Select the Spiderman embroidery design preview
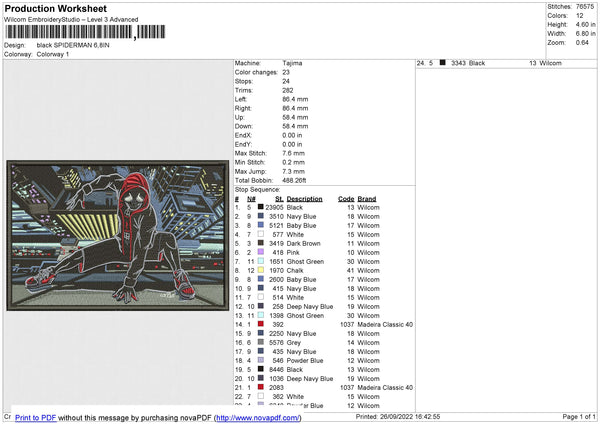 coord(118,235)
